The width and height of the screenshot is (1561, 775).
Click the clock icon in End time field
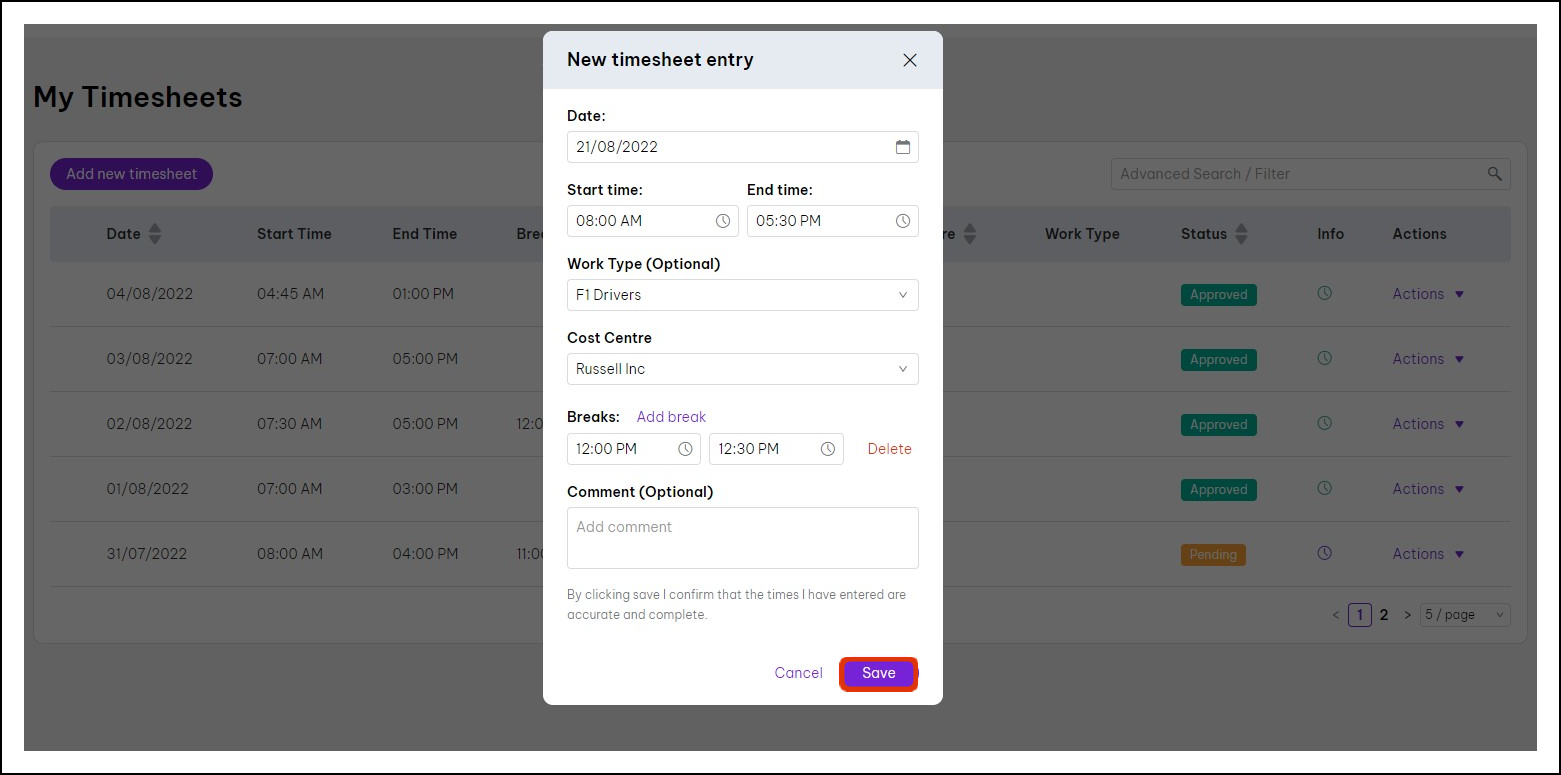903,221
